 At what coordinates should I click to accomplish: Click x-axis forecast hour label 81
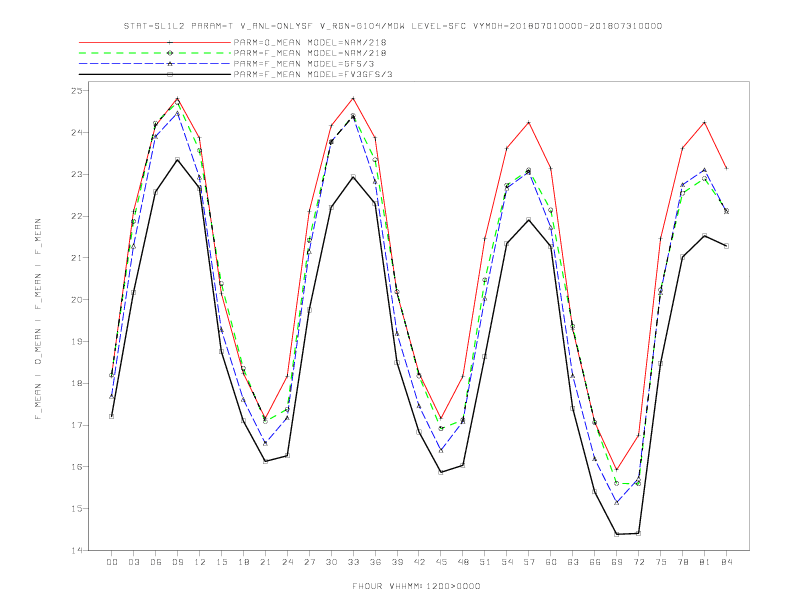tap(705, 562)
